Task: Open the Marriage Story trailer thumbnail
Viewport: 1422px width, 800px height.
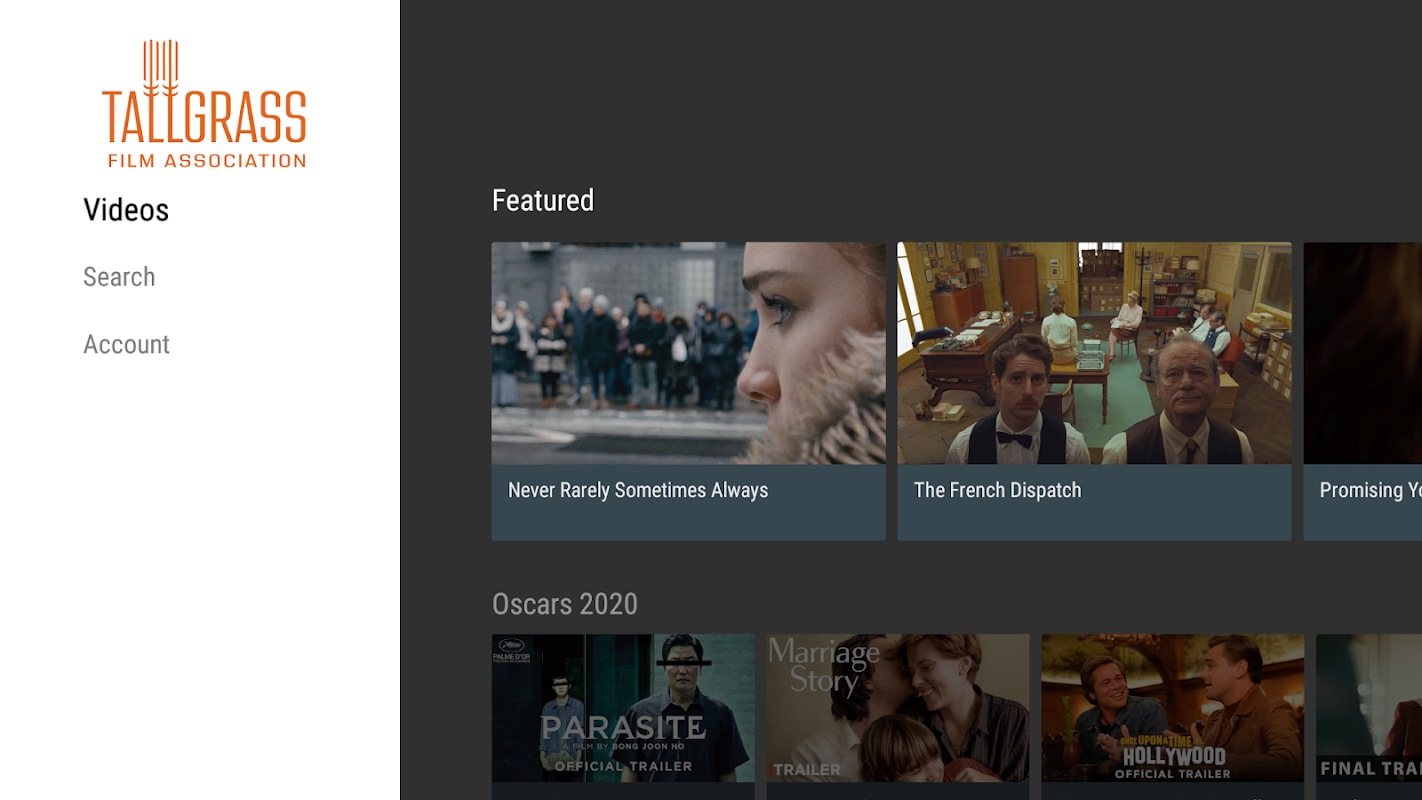Action: (x=898, y=708)
